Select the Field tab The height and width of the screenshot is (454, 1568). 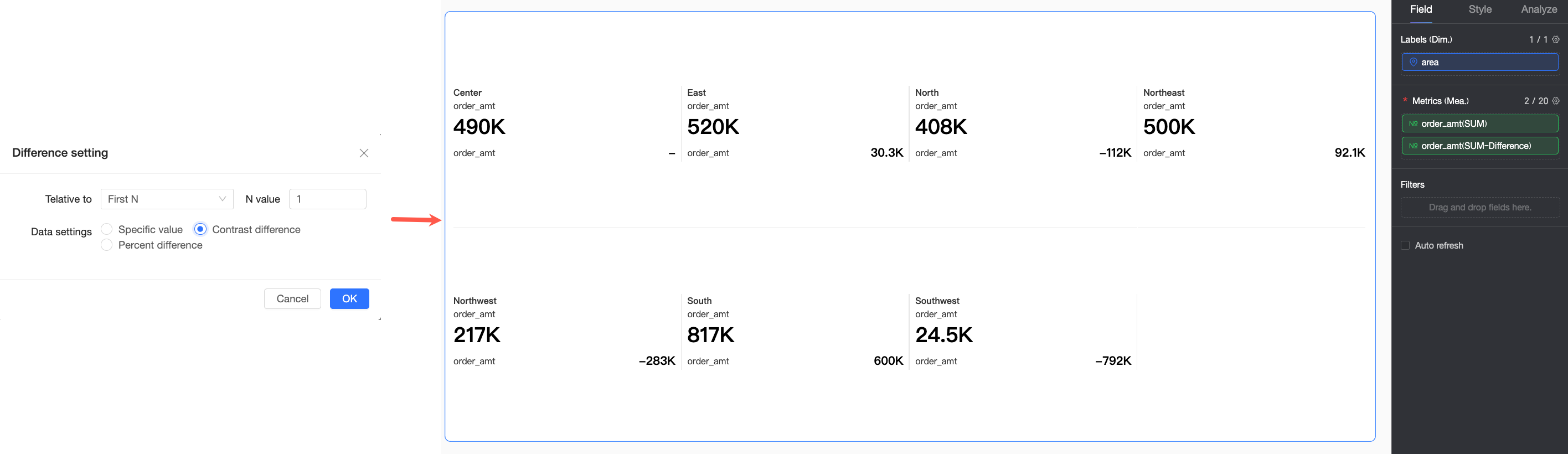pyautogui.click(x=1421, y=10)
